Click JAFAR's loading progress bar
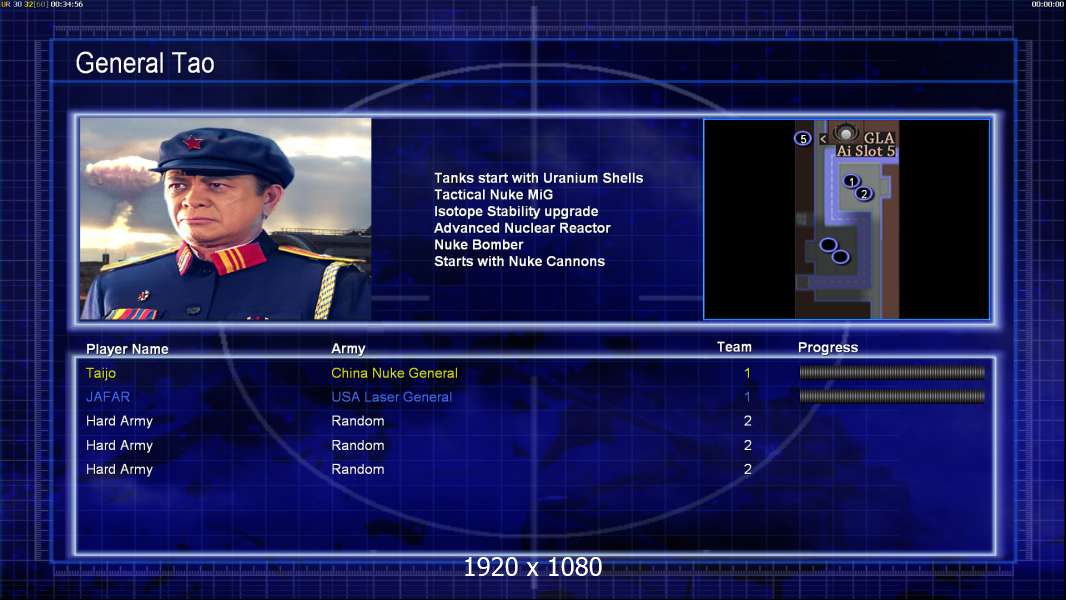Viewport: 1066px width, 600px height. click(892, 396)
